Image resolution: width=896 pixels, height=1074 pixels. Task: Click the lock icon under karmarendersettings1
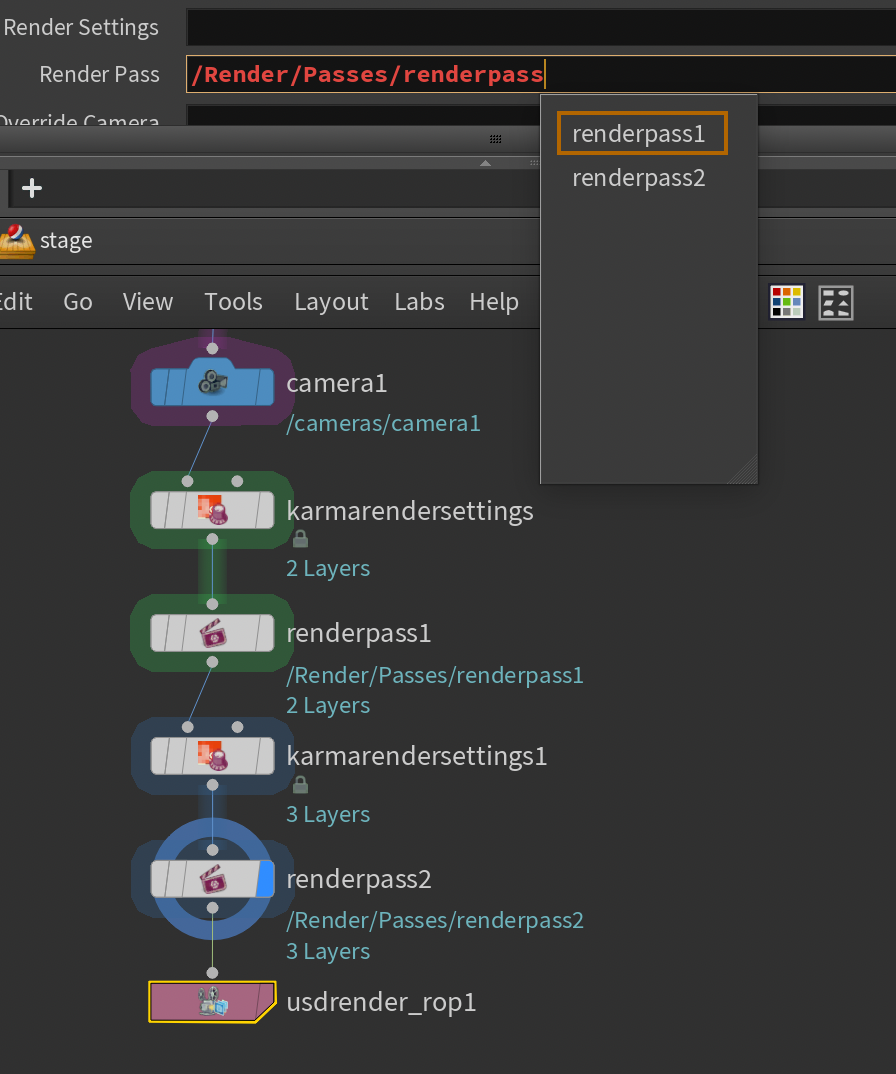coord(300,784)
